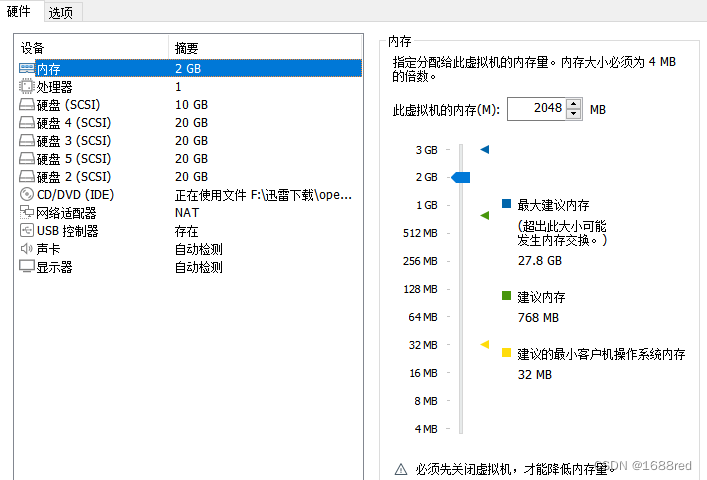Select the USB 控制器 device row
The width and height of the screenshot is (707, 480).
point(190,231)
